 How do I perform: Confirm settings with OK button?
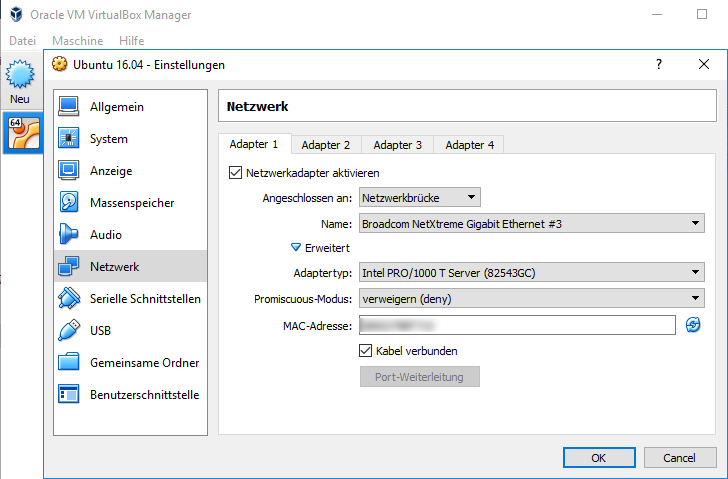[599, 458]
